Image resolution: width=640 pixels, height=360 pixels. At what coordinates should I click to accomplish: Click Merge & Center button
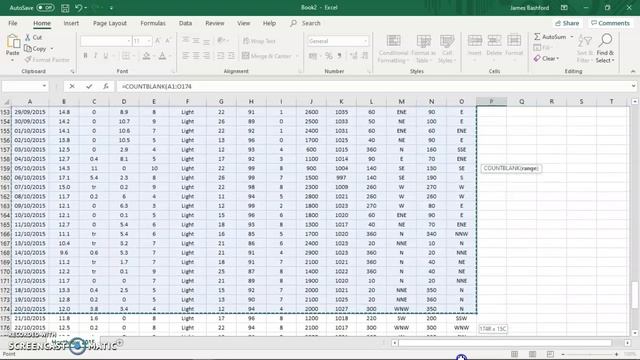(x=267, y=56)
